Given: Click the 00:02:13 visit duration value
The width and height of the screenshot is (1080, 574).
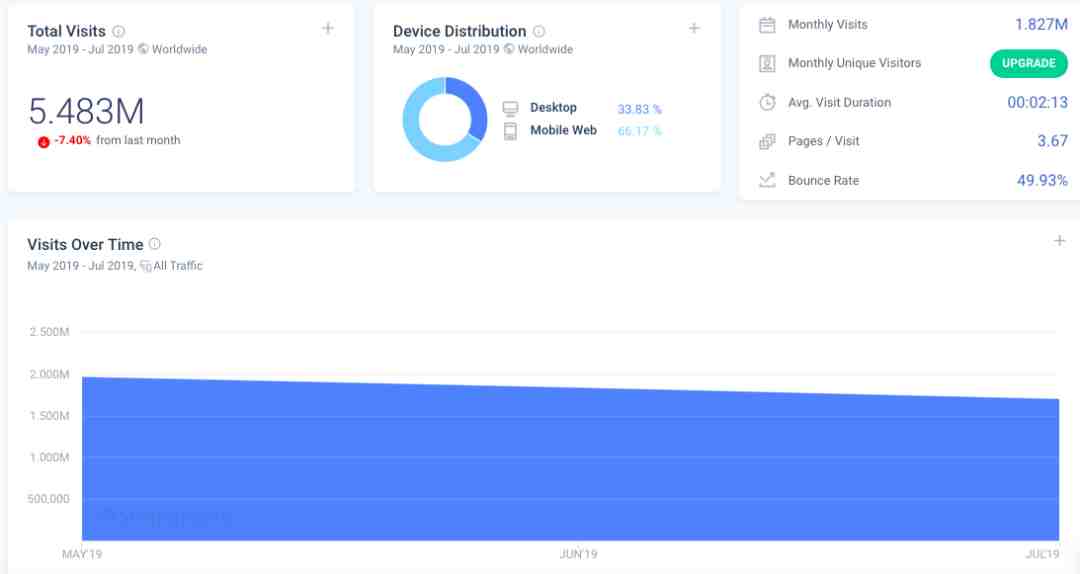Looking at the screenshot, I should pos(1037,102).
